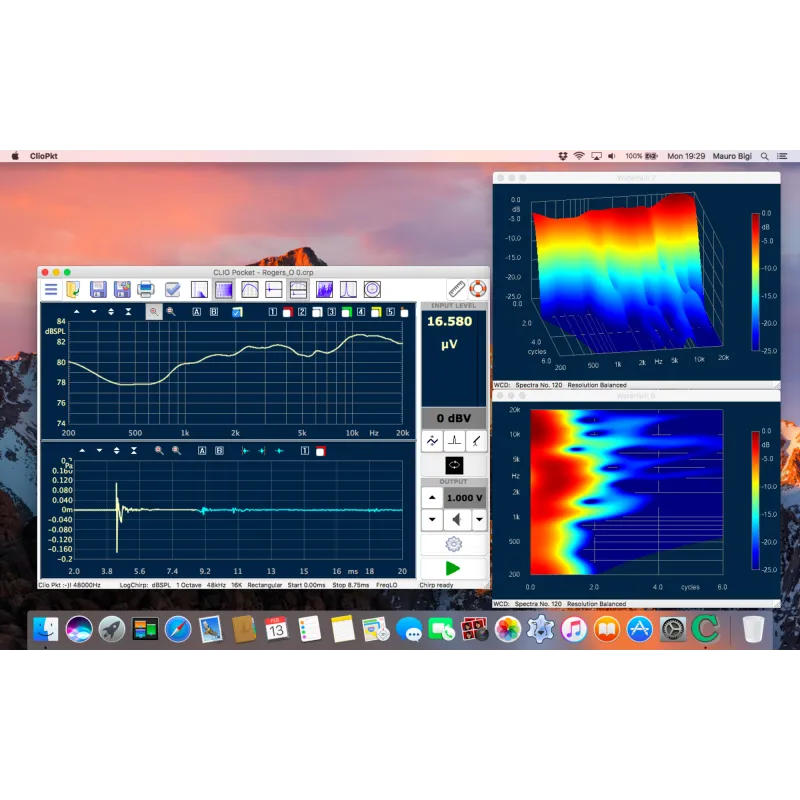
Task: Click first zoom magnifier in impulse graph
Action: point(159,451)
